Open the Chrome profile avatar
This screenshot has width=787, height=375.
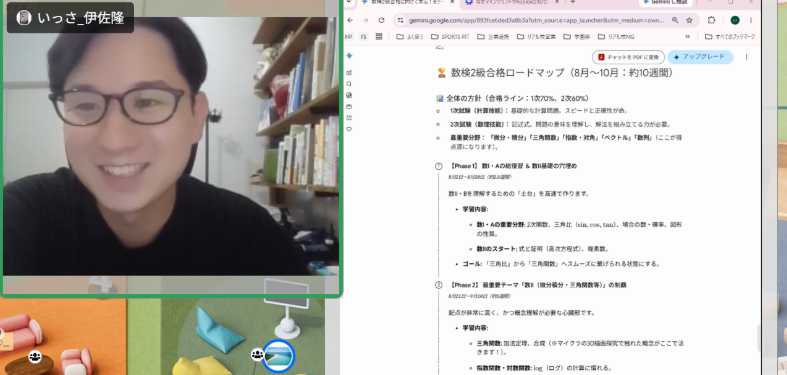[734, 21]
